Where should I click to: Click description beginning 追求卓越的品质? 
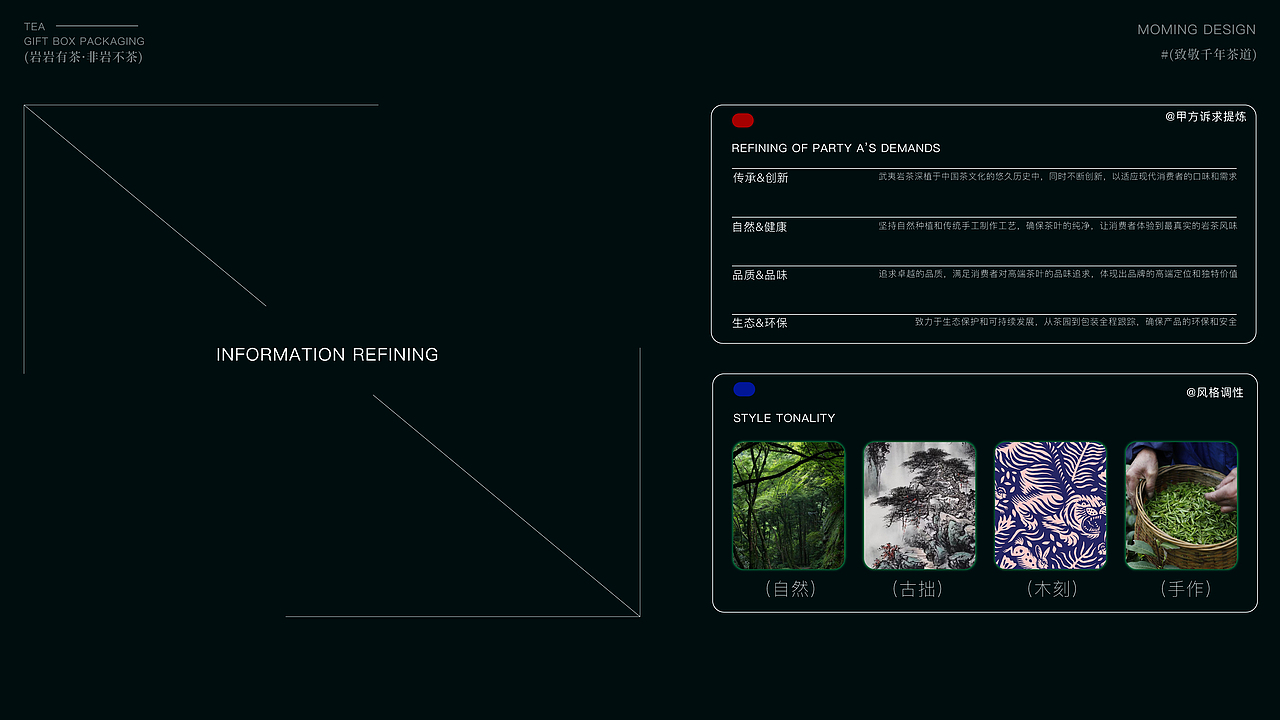pyautogui.click(x=1058, y=273)
